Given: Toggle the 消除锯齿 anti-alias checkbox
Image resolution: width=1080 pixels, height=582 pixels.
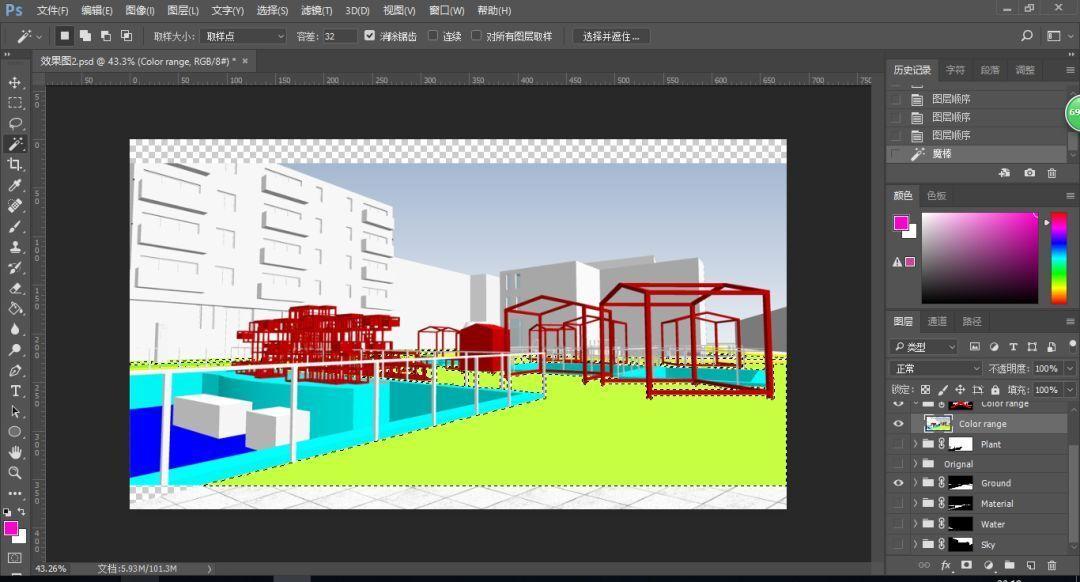Looking at the screenshot, I should [370, 35].
